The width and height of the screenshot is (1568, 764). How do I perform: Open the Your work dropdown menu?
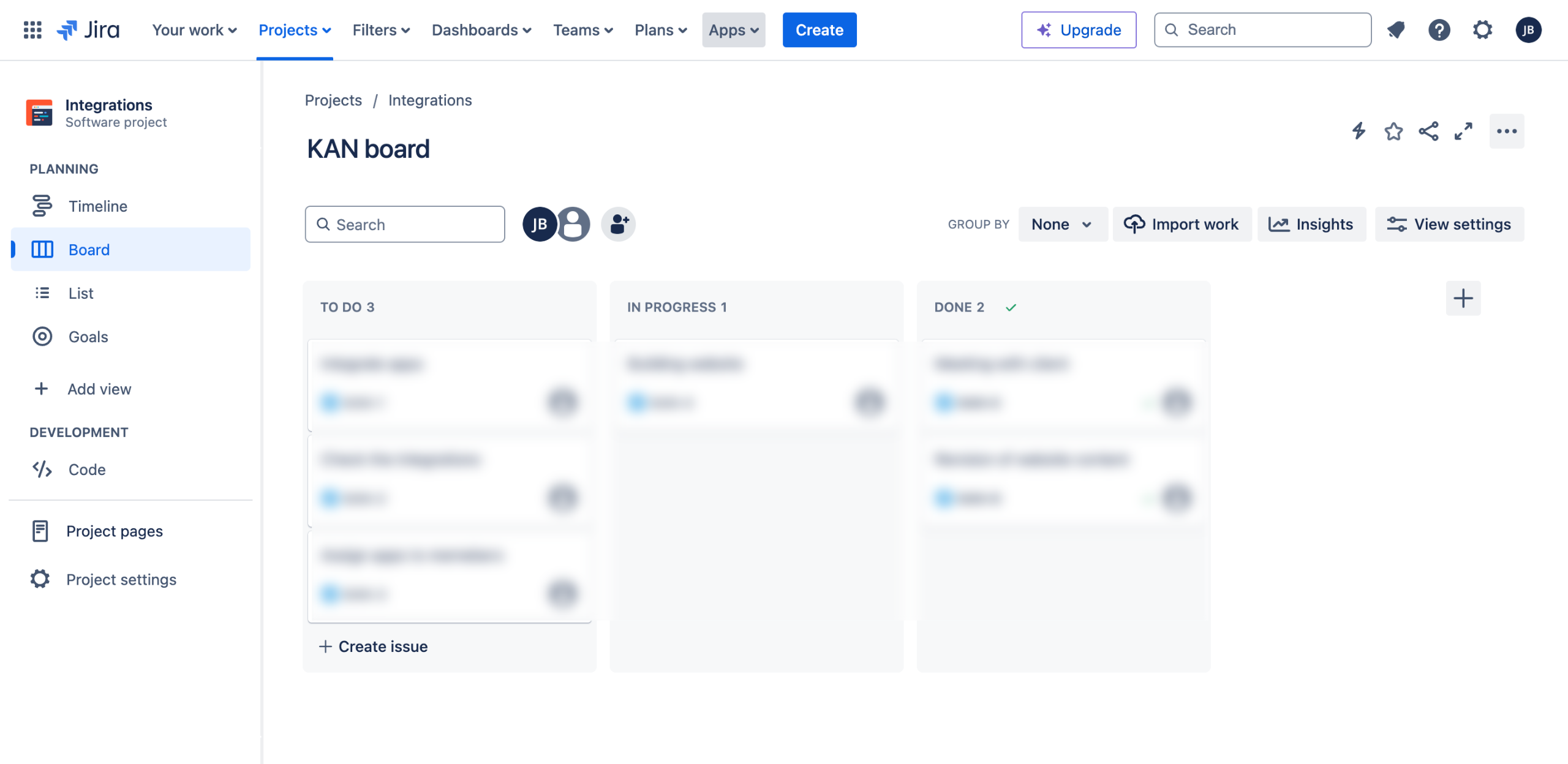pyautogui.click(x=194, y=29)
